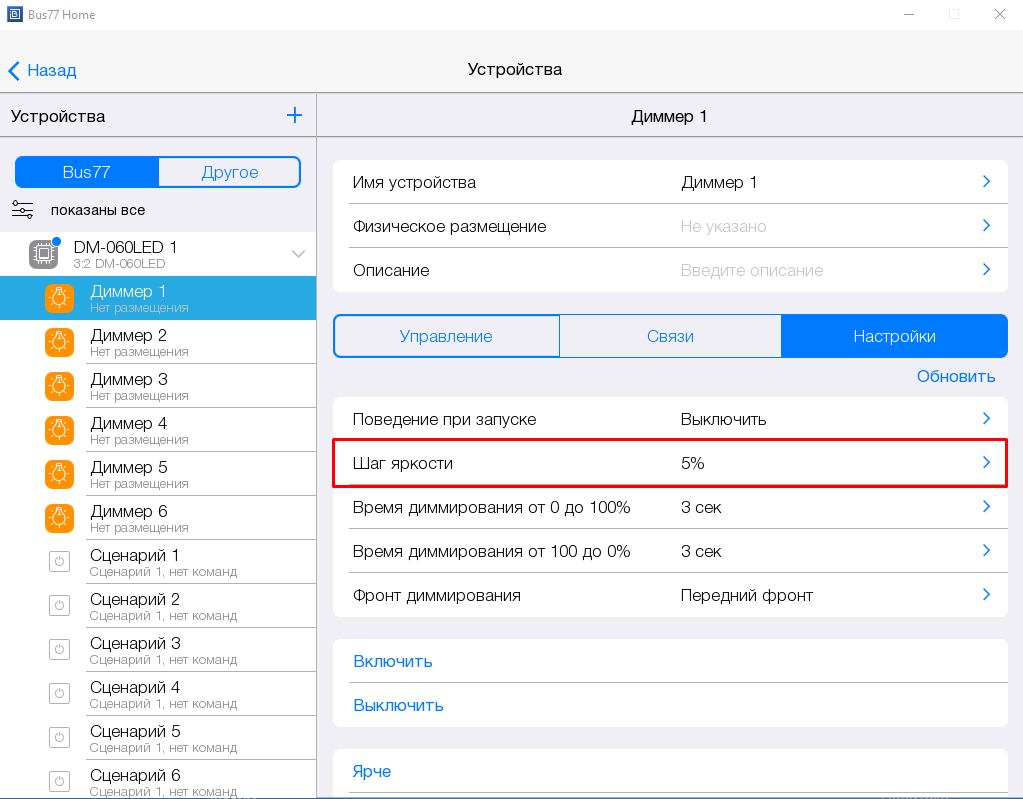Click the DM-060LED 1 chip icon
This screenshot has width=1023, height=799.
coord(43,254)
